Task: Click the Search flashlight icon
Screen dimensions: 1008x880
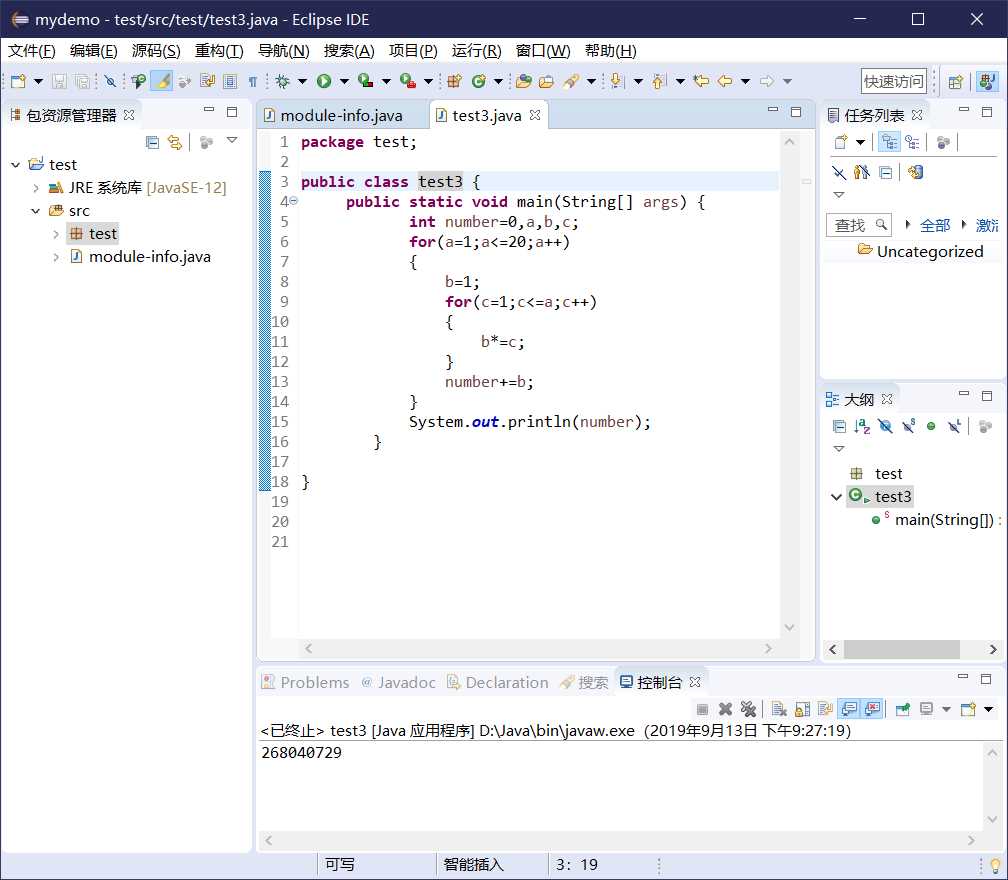Action: click(x=570, y=81)
